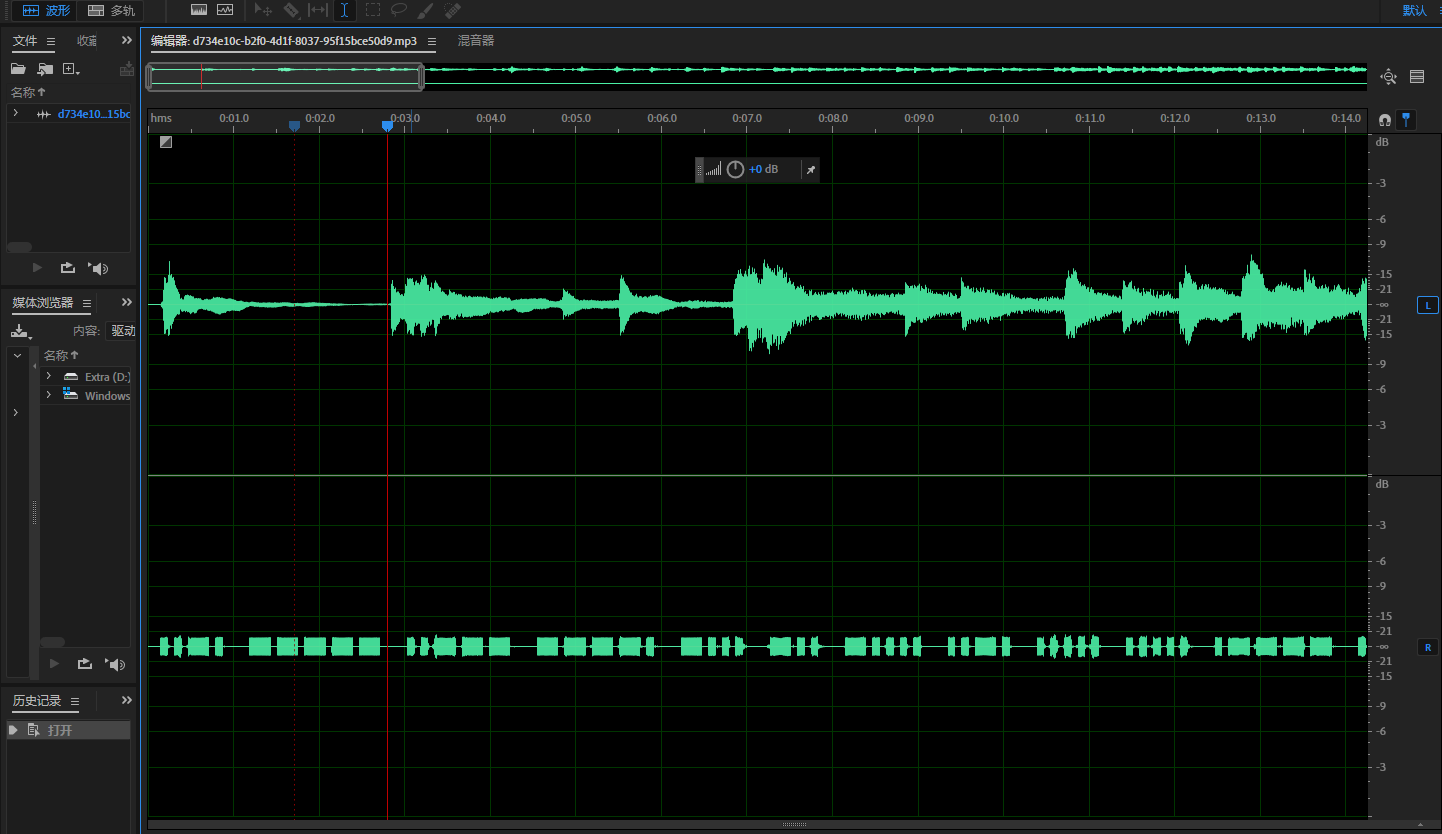
Task: Select the Lasso Selection tool
Action: tap(399, 10)
